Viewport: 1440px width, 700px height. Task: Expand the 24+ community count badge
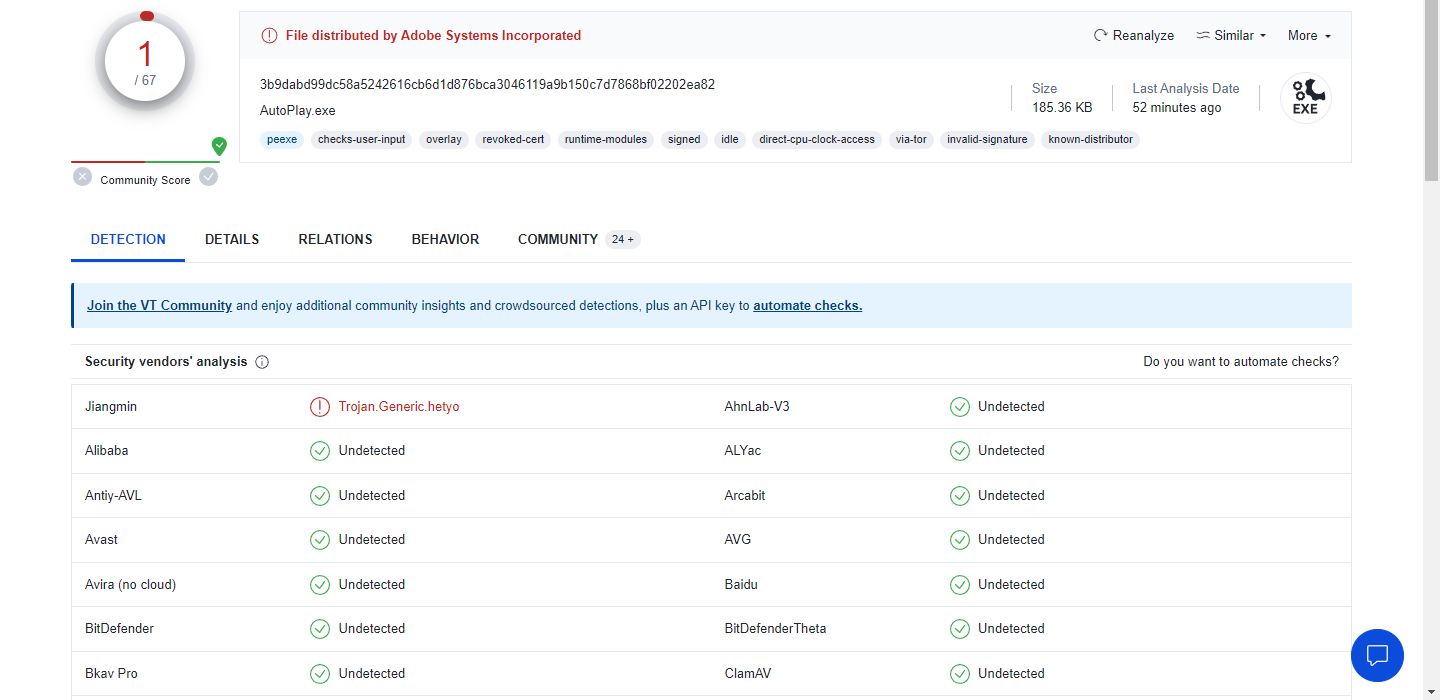[623, 239]
